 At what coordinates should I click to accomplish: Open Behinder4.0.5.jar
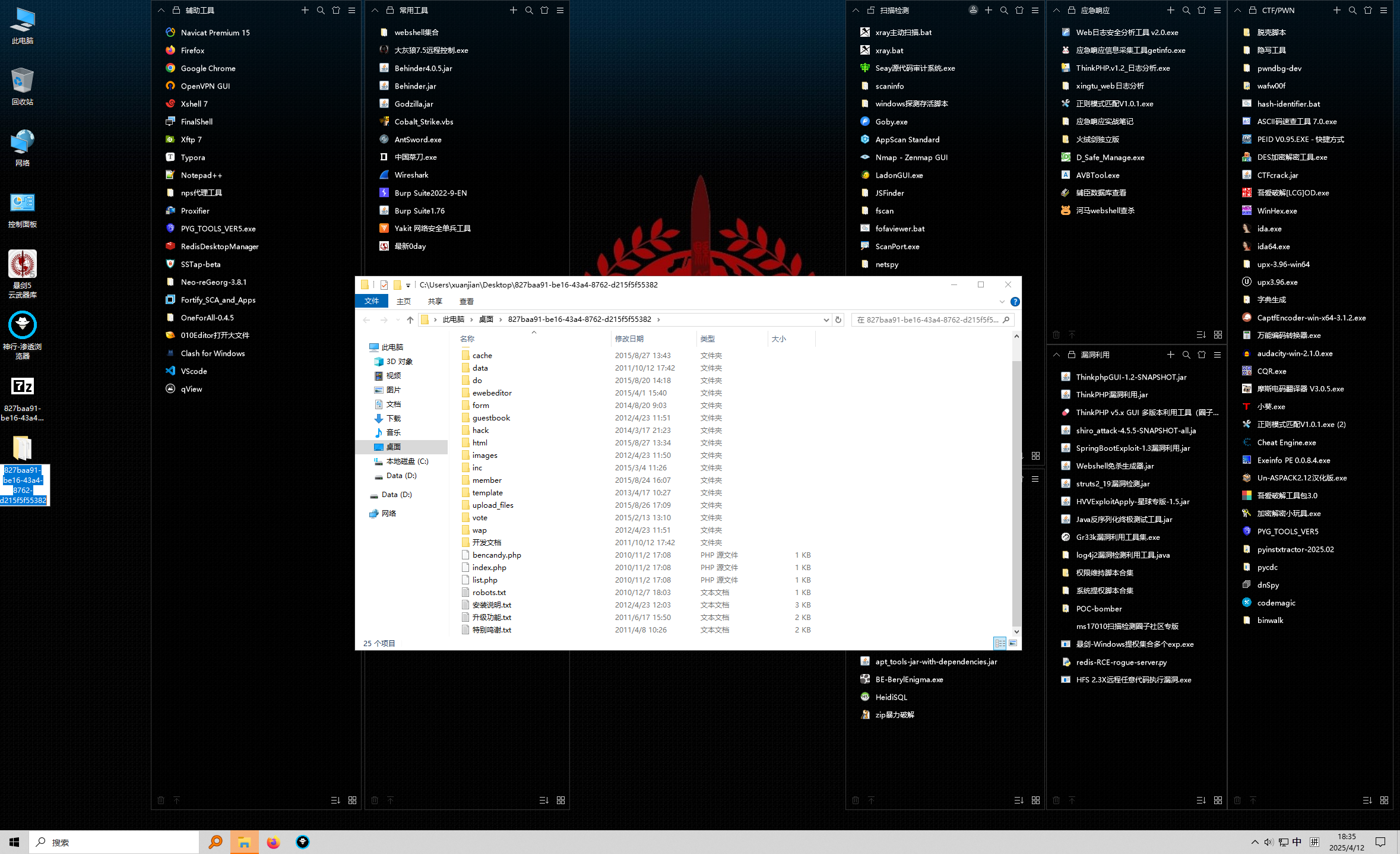click(416, 68)
